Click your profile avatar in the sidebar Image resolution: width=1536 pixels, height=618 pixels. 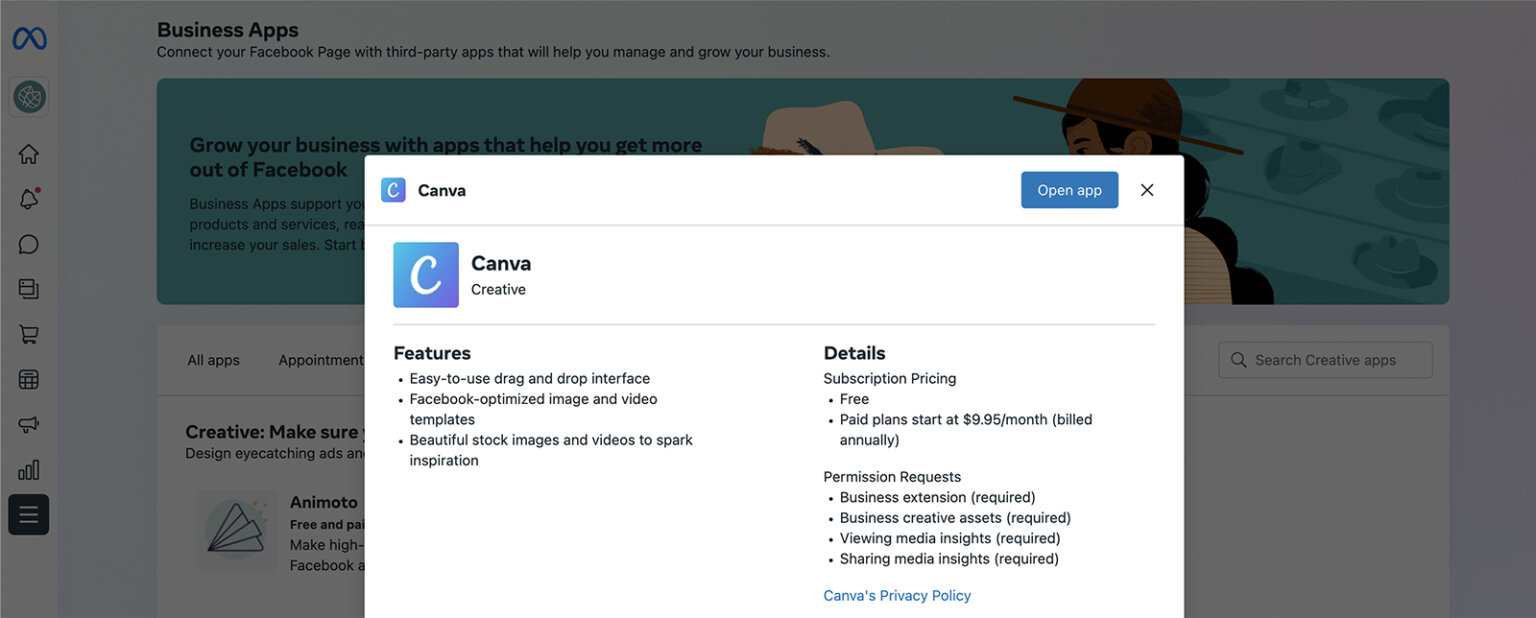coord(29,97)
